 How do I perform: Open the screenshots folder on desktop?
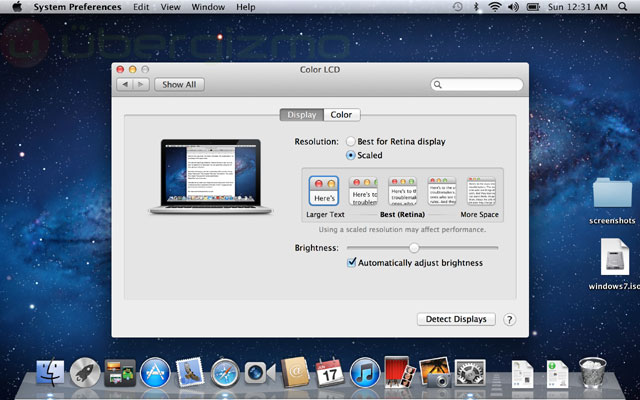tap(611, 193)
